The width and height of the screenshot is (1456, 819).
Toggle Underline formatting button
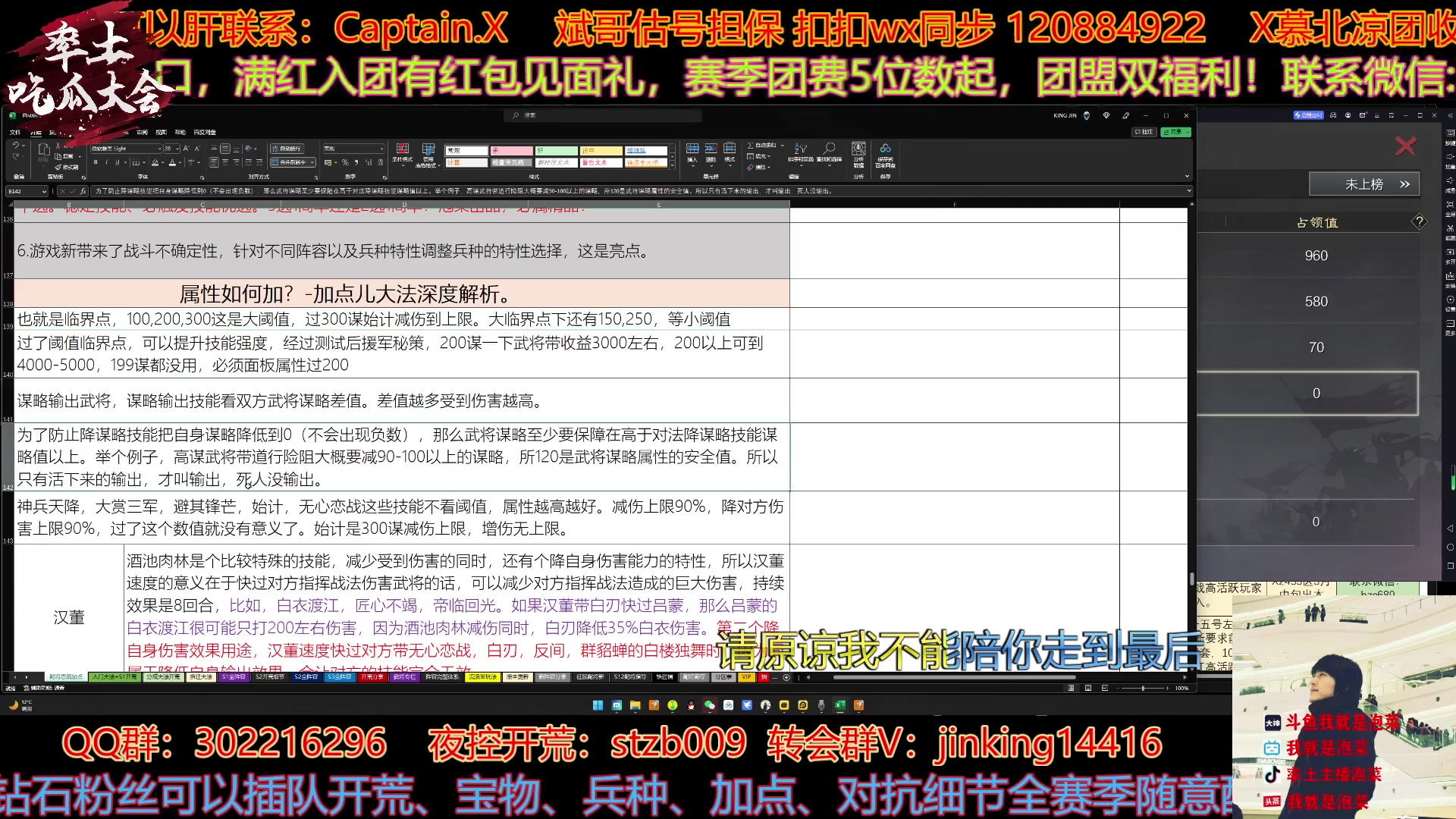(118, 162)
